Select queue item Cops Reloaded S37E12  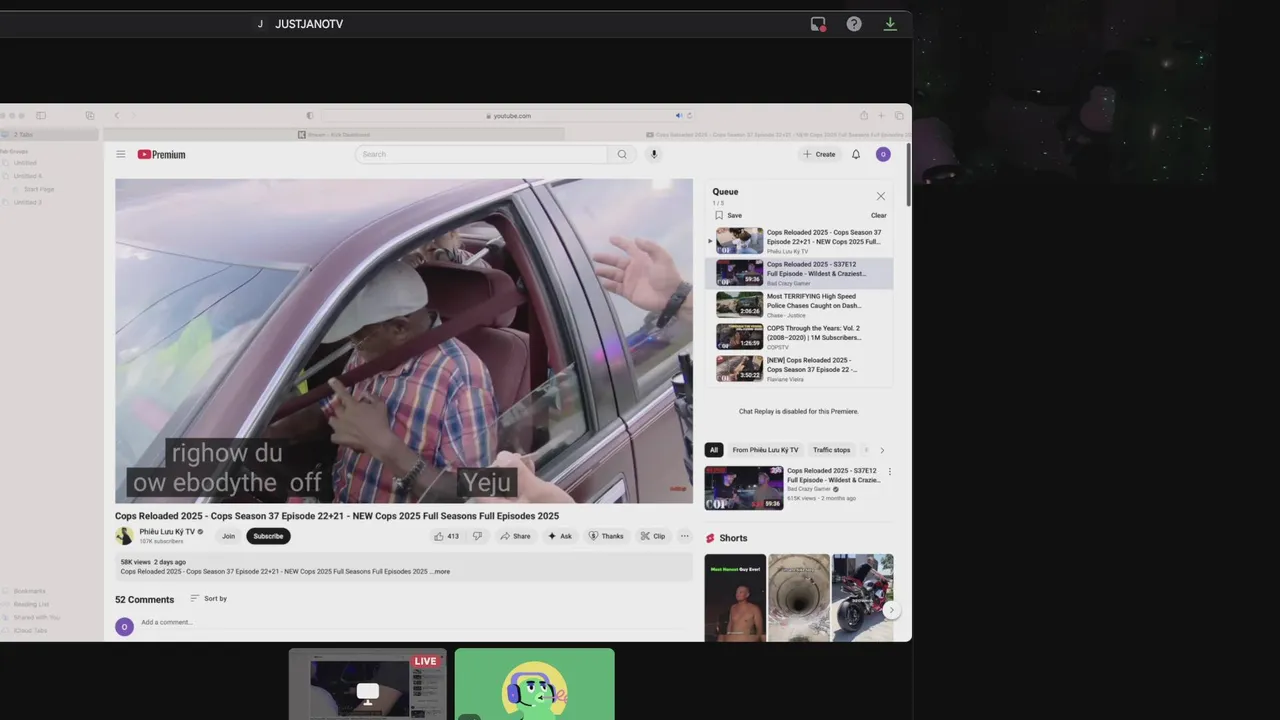click(x=800, y=273)
